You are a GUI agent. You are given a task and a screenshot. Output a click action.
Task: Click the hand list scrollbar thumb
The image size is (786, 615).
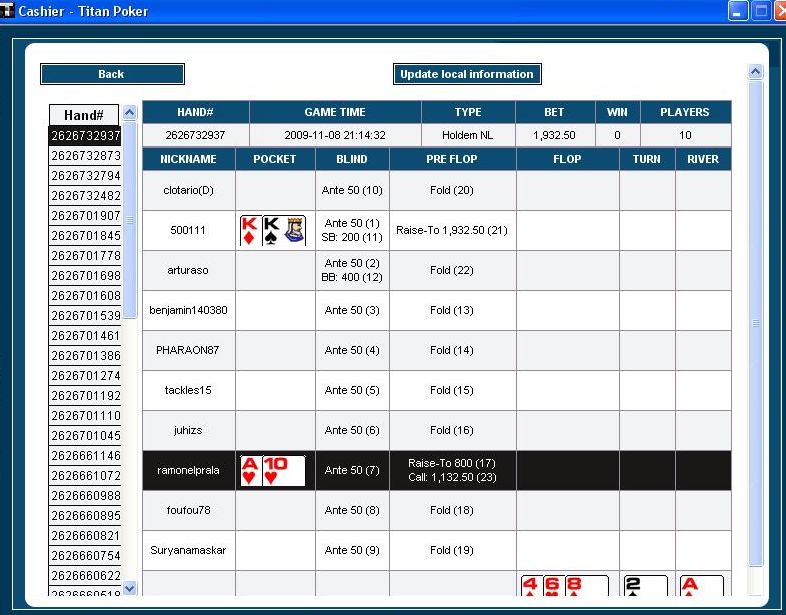pos(130,220)
